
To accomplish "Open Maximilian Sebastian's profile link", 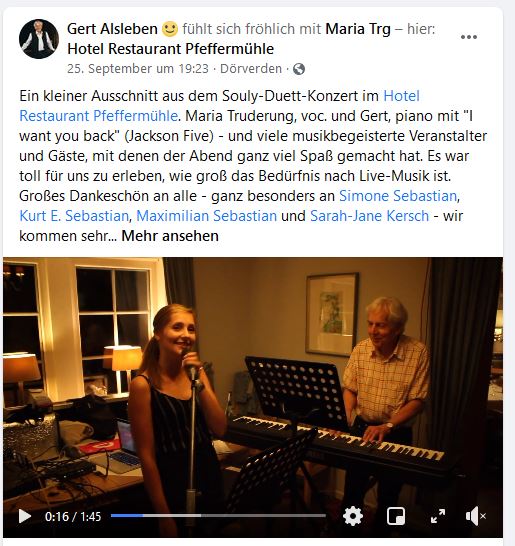I will point(206,216).
